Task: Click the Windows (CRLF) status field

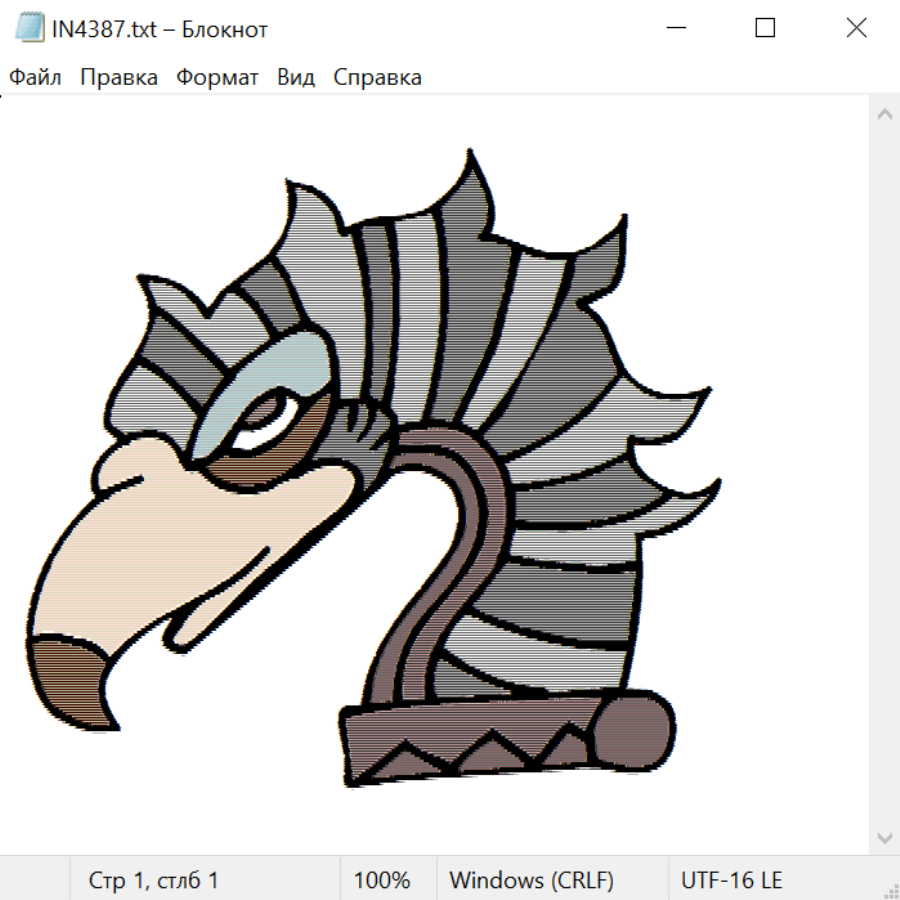Action: click(531, 880)
